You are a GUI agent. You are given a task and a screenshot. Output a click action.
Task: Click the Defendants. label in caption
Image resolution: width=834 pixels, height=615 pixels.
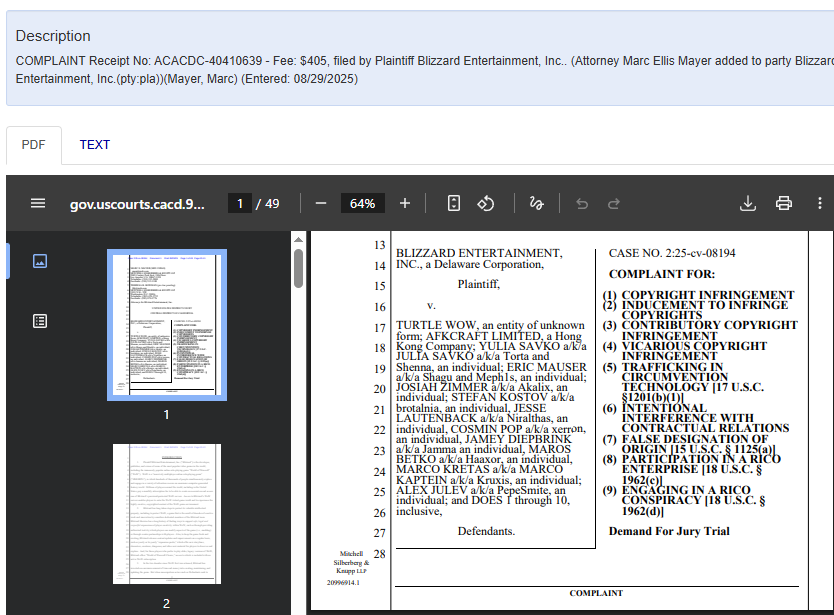click(486, 531)
